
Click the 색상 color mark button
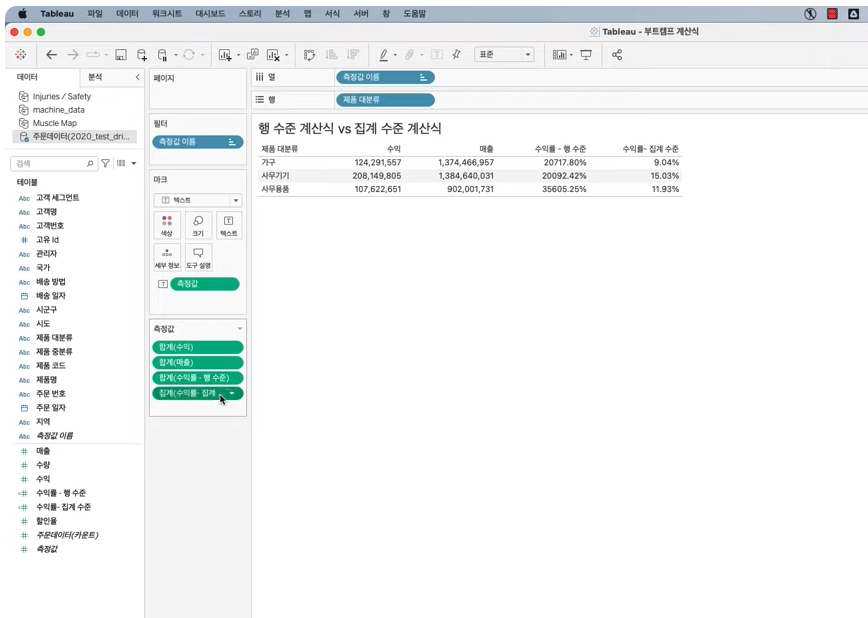point(167,226)
